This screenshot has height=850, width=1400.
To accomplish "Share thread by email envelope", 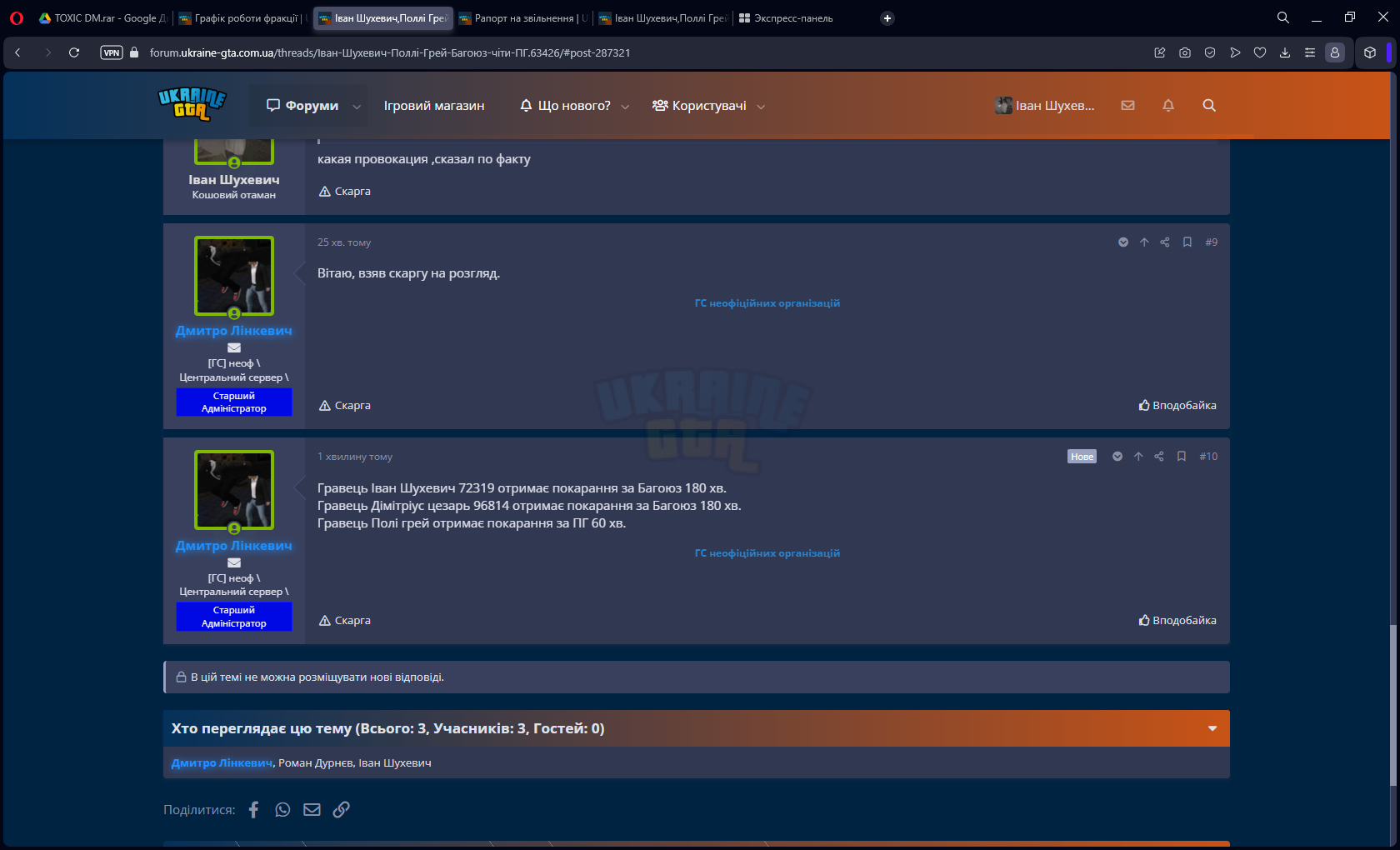I will click(x=312, y=810).
